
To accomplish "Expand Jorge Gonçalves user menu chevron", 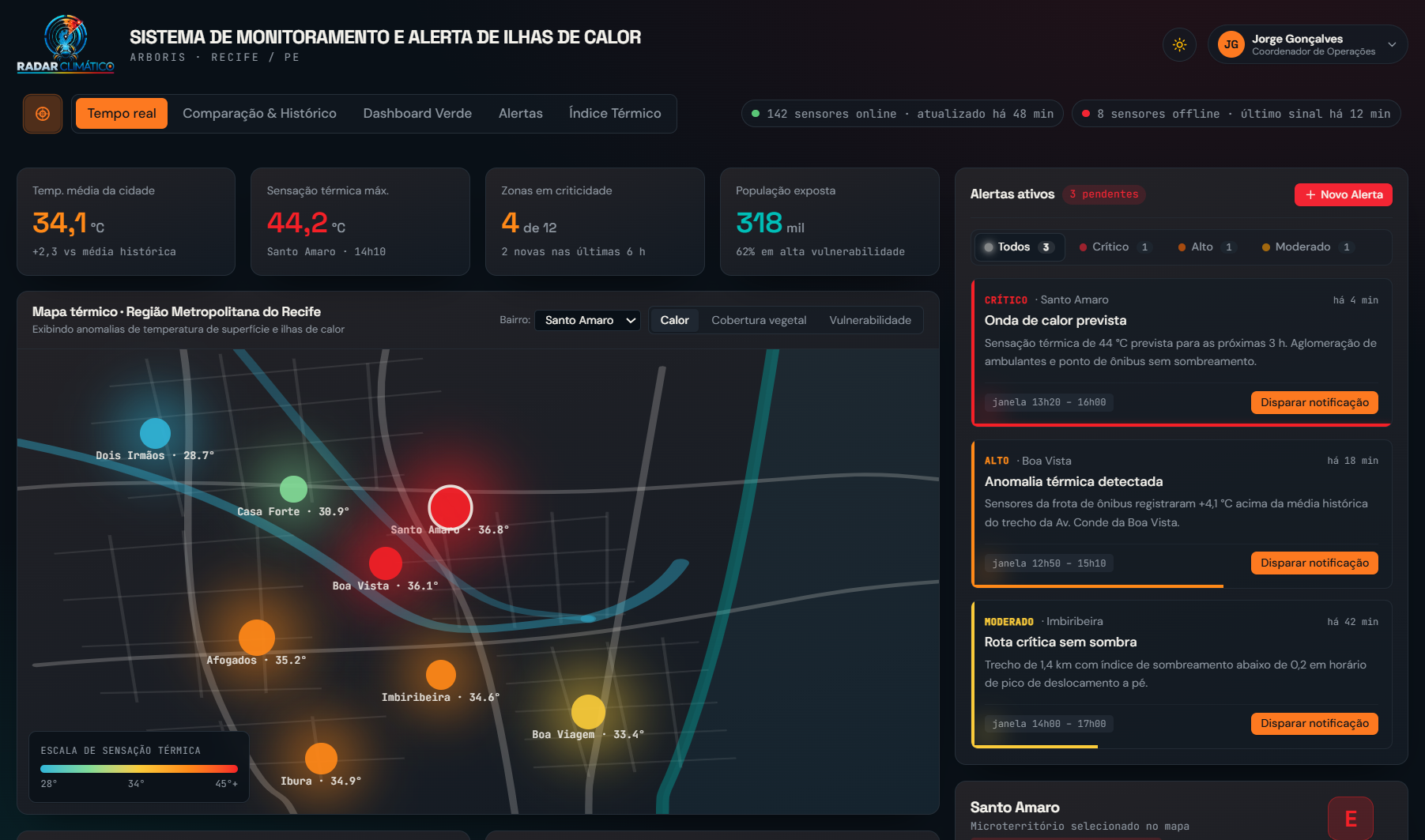I will (x=1392, y=45).
